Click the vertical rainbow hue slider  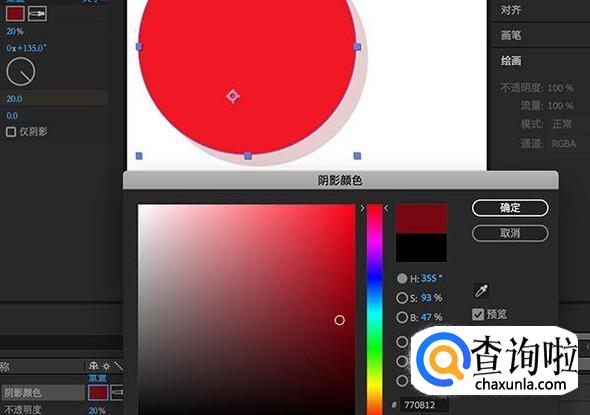374,309
